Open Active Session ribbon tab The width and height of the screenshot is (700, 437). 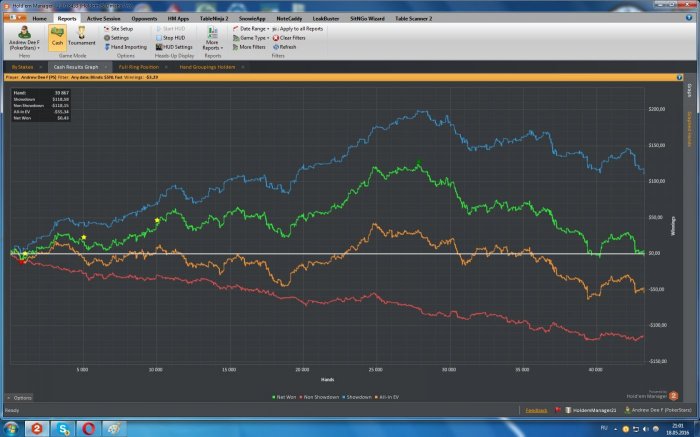point(104,18)
